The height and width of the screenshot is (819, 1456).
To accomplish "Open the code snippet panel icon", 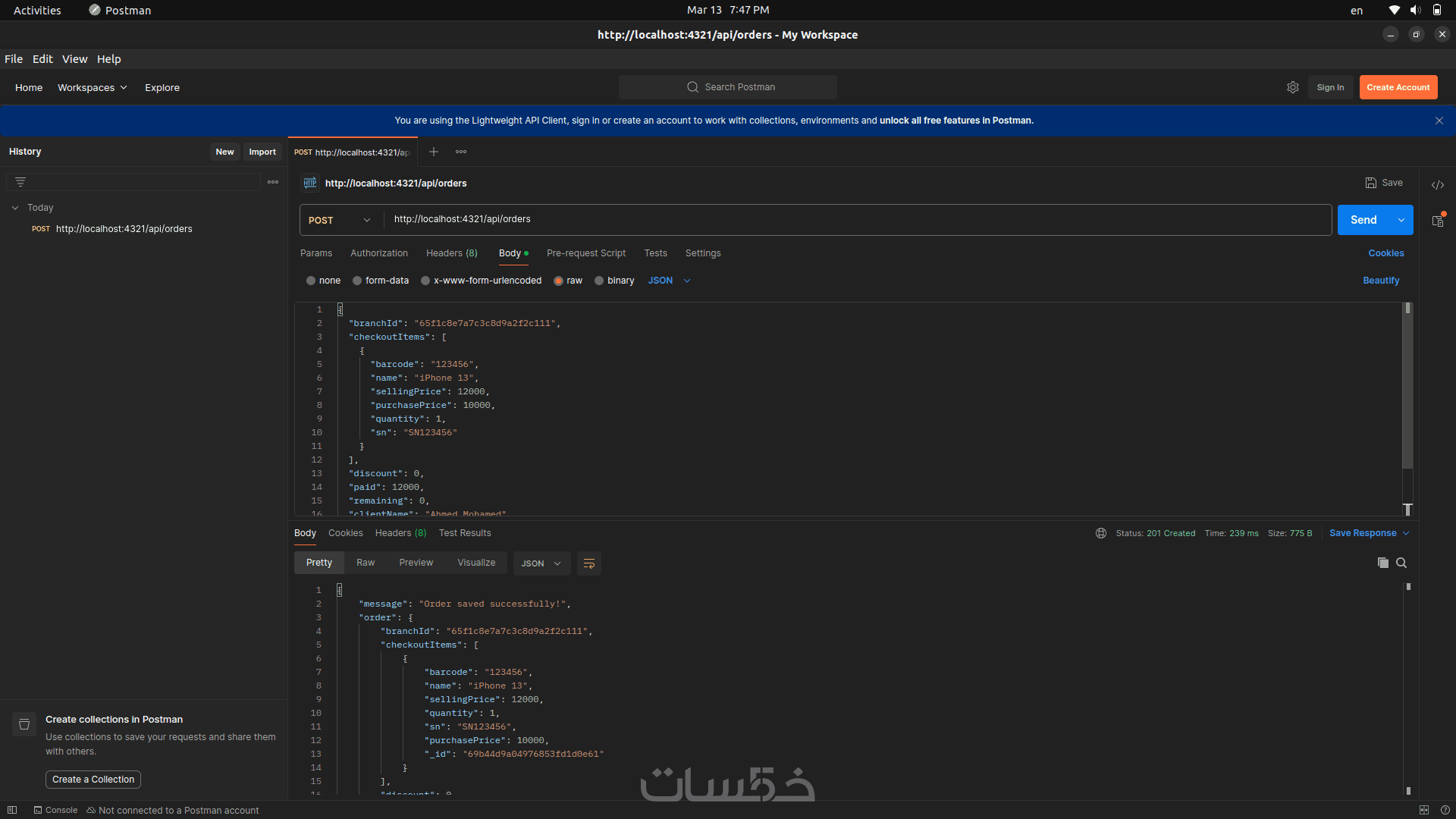I will [1438, 185].
